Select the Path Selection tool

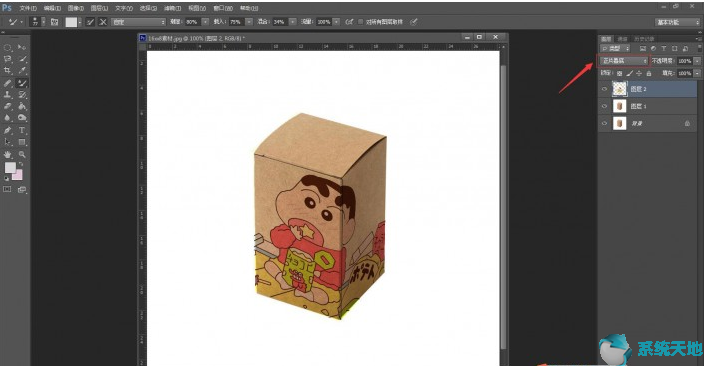pos(8,142)
